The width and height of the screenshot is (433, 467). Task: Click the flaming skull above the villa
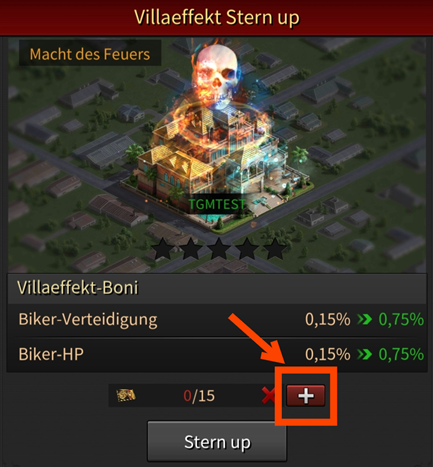(x=216, y=75)
